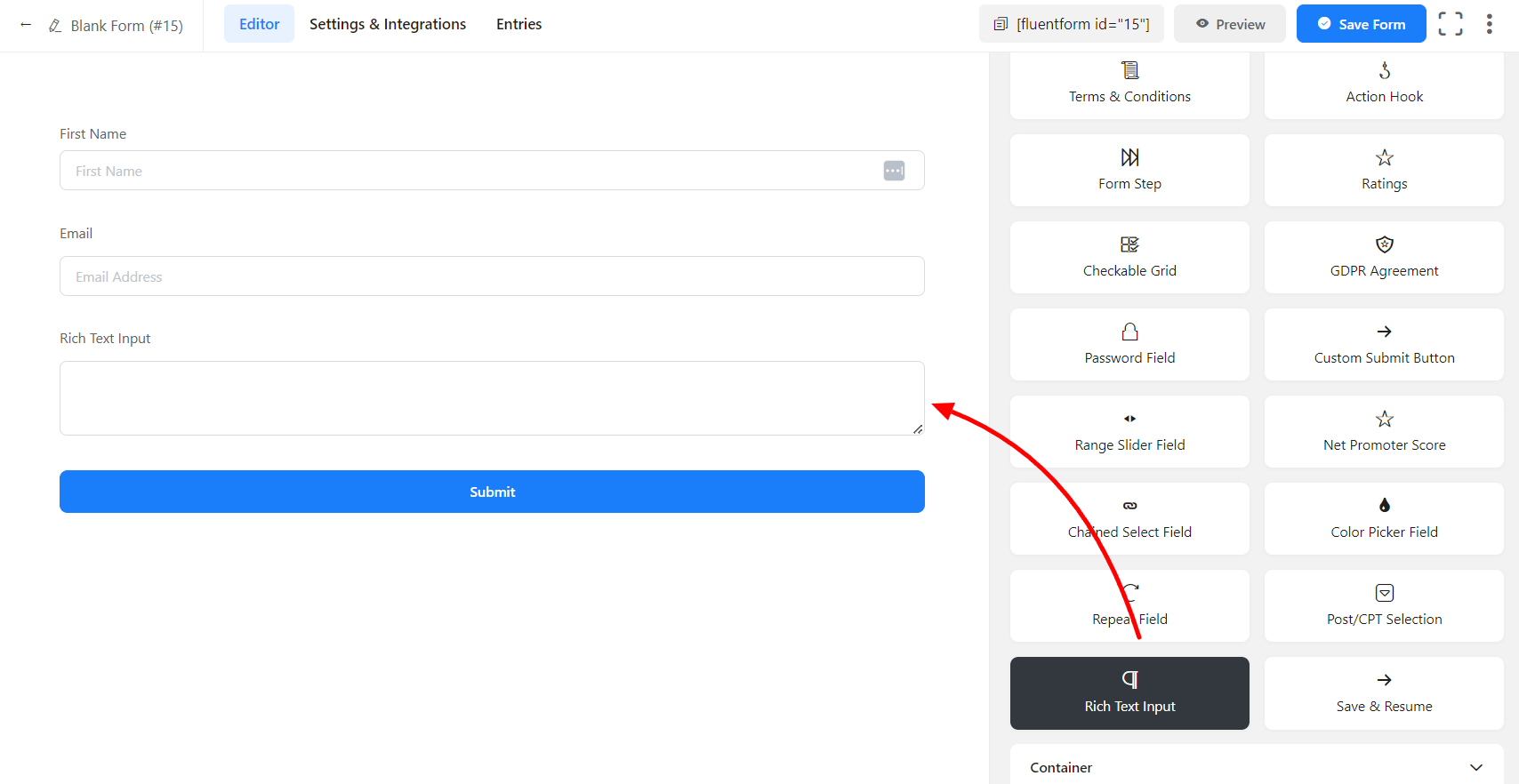The height and width of the screenshot is (784, 1519).
Task: Click the fullscreen toggle icon
Action: point(1450,24)
